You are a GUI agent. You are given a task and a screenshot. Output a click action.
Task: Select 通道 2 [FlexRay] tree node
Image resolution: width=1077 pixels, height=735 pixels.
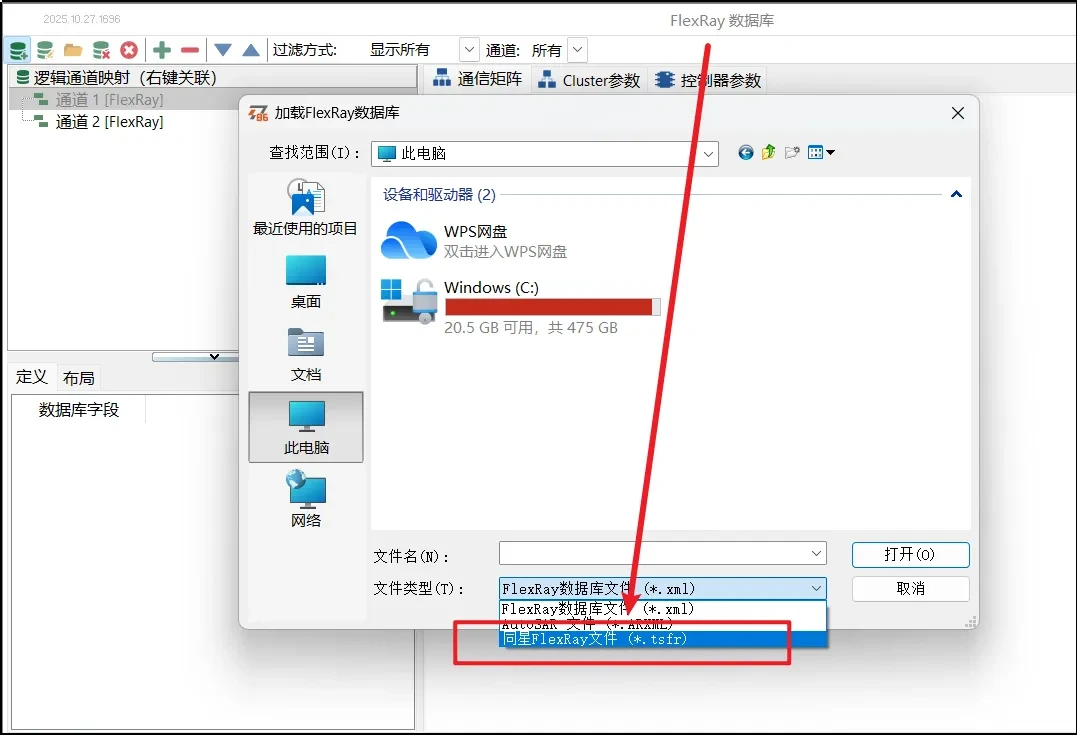[x=109, y=122]
